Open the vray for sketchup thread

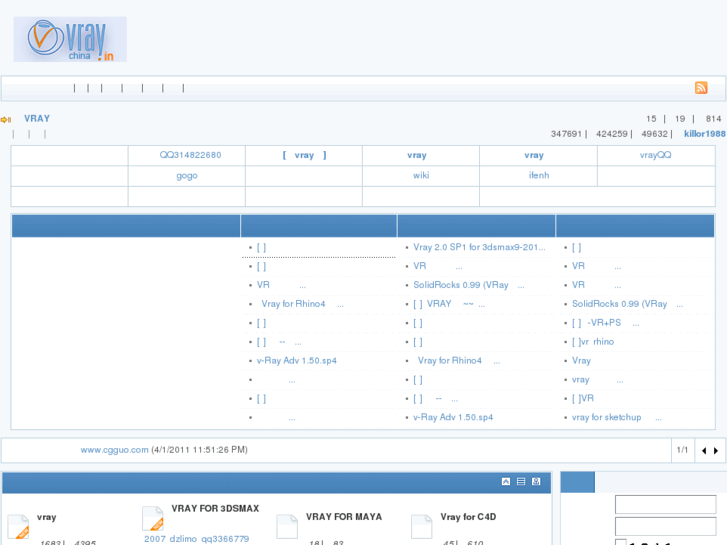coord(617,417)
